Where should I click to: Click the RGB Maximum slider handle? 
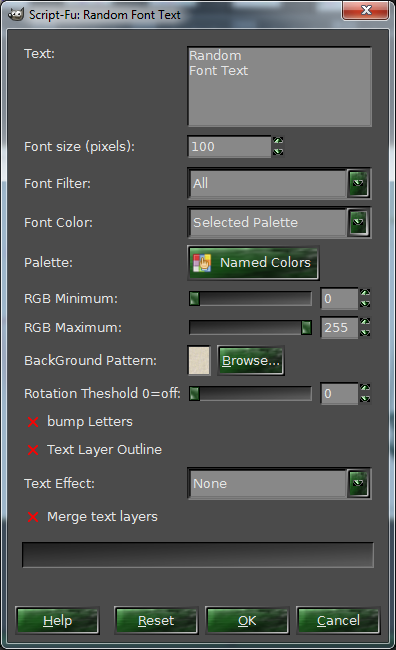click(306, 327)
